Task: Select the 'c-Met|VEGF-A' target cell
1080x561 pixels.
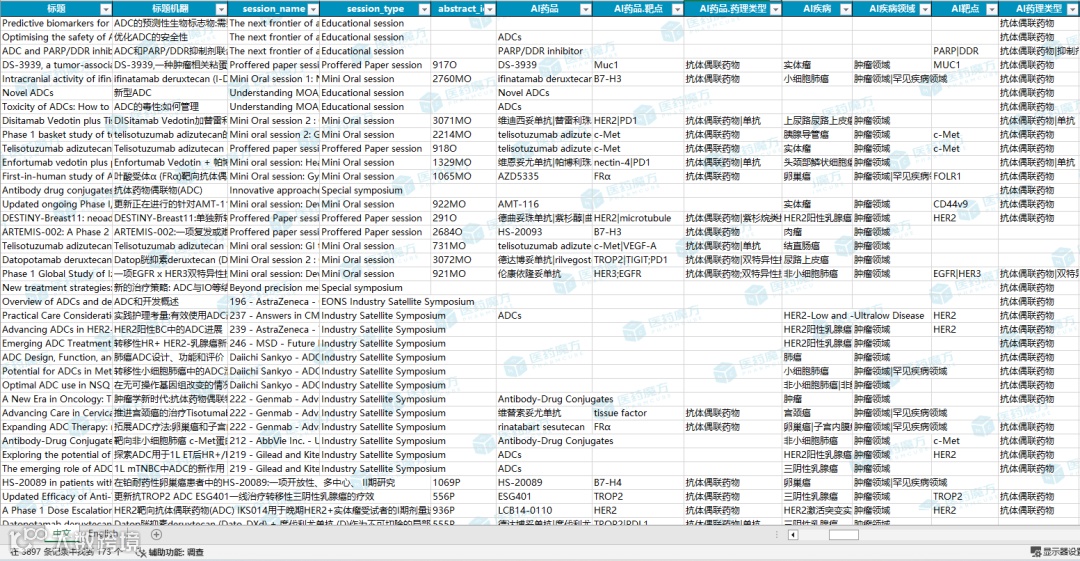Action: click(x=638, y=246)
